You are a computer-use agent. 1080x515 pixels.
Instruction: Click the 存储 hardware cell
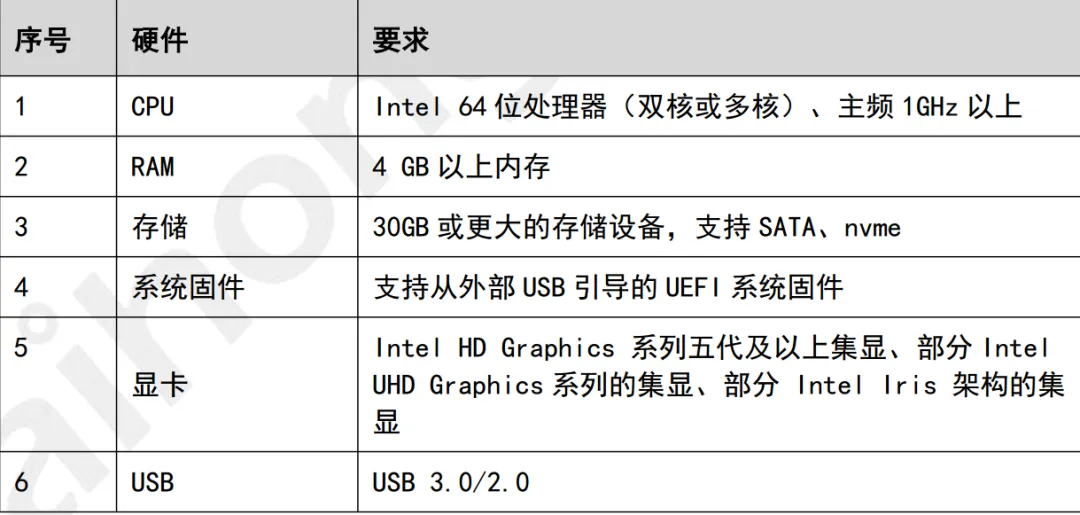click(159, 227)
